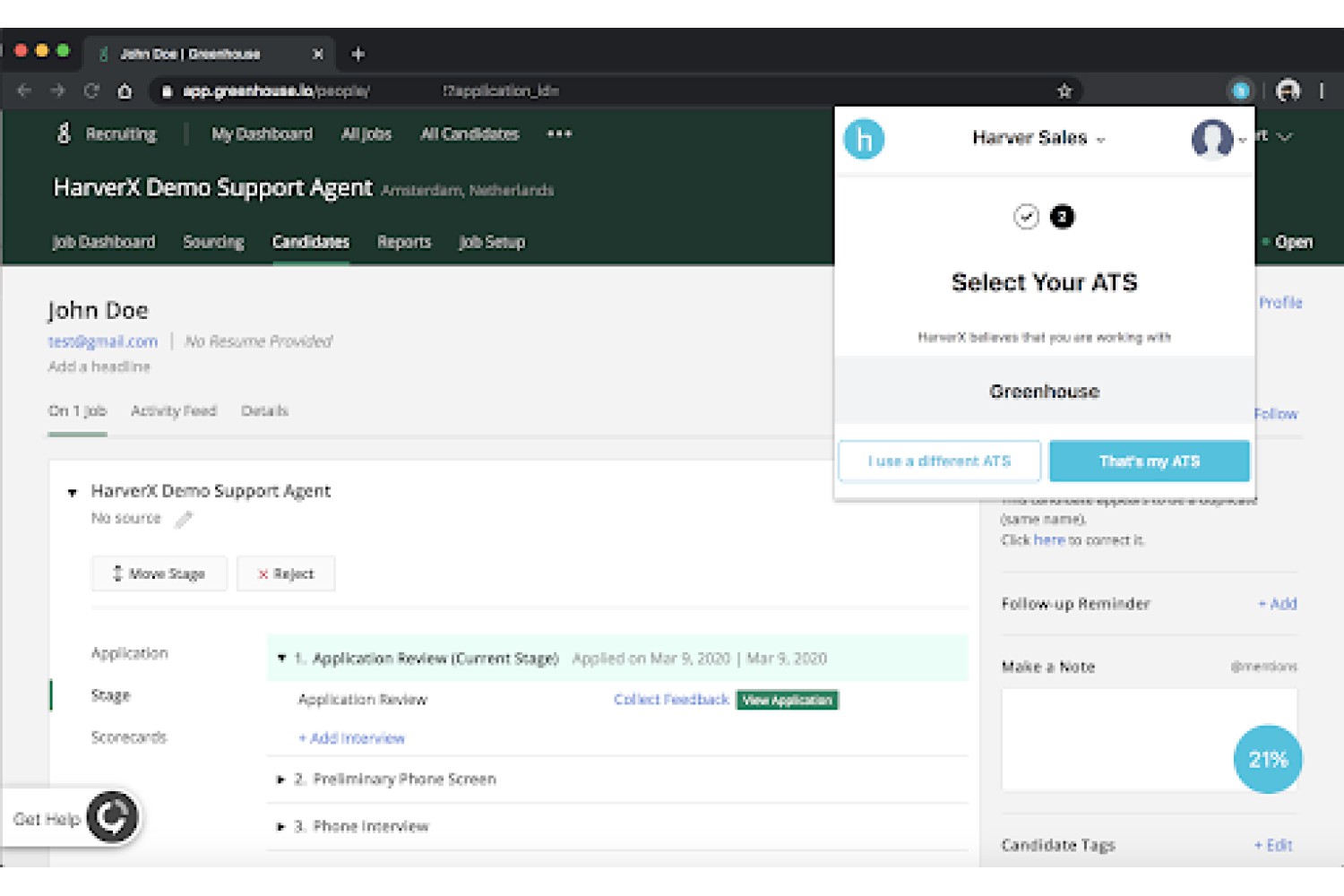Open the Job Setup tab
This screenshot has height=896, width=1344.
point(492,242)
